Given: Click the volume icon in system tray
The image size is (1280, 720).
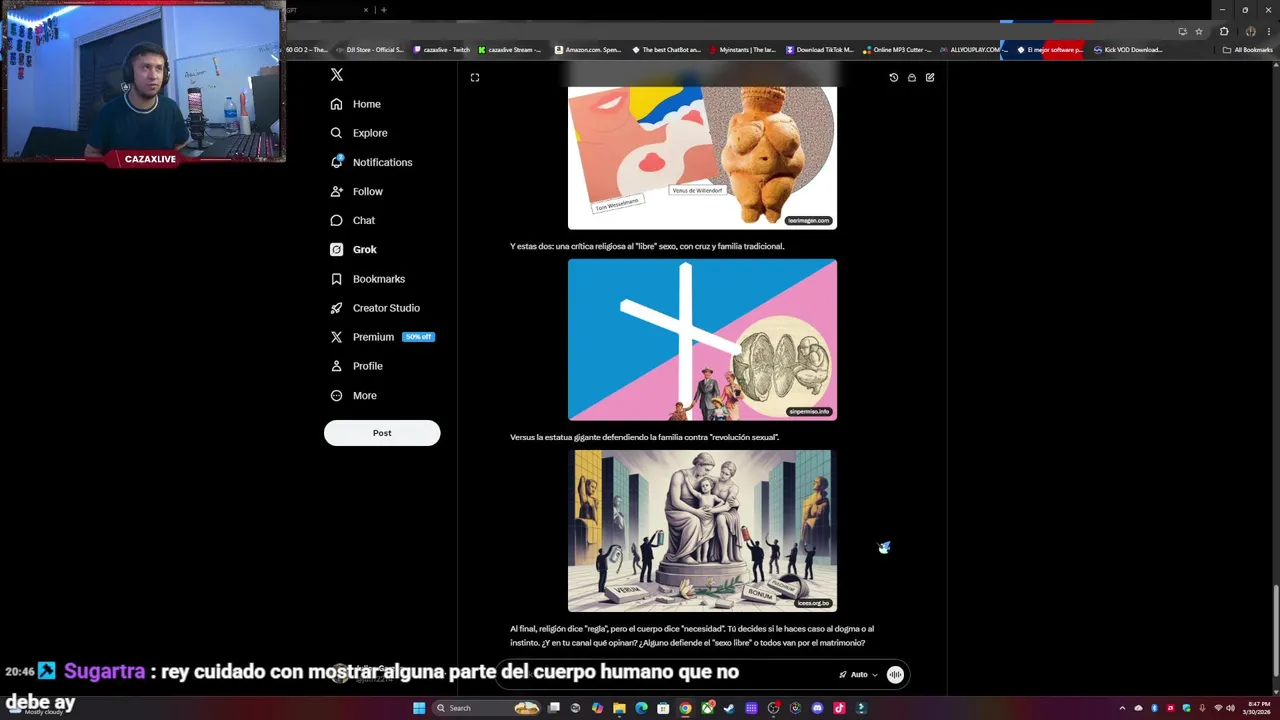Looking at the screenshot, I should pos(1230,708).
